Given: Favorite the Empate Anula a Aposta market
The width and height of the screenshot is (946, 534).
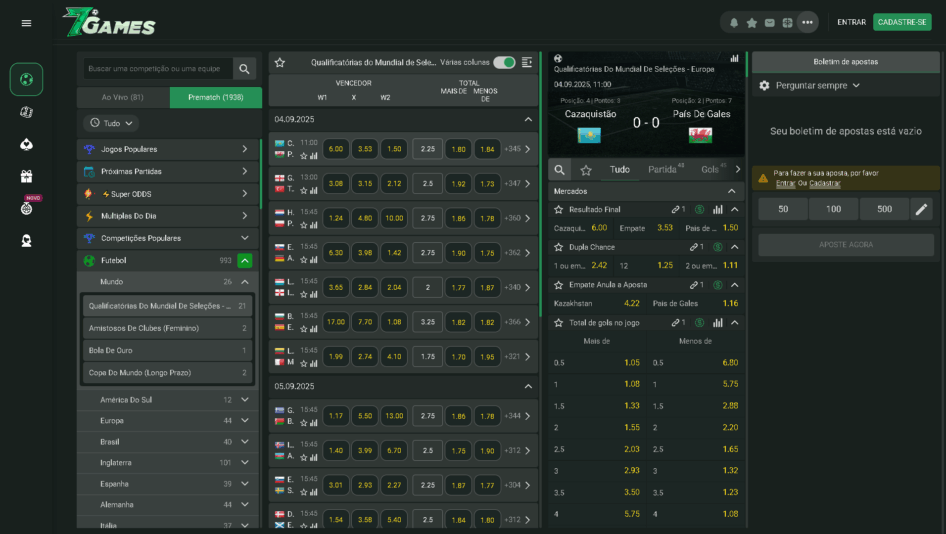Looking at the screenshot, I should pos(559,285).
